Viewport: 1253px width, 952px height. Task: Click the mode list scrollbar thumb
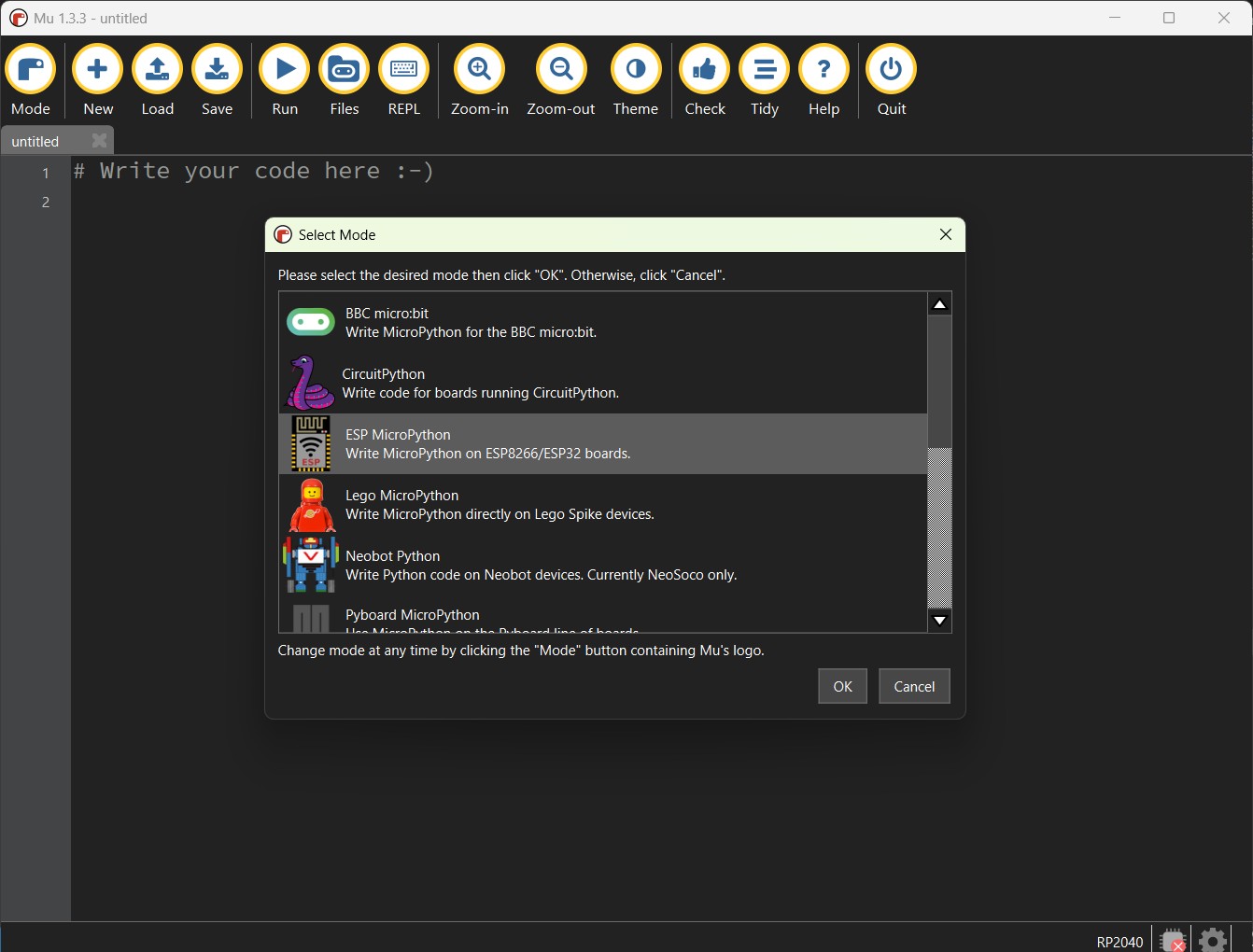tap(940, 382)
